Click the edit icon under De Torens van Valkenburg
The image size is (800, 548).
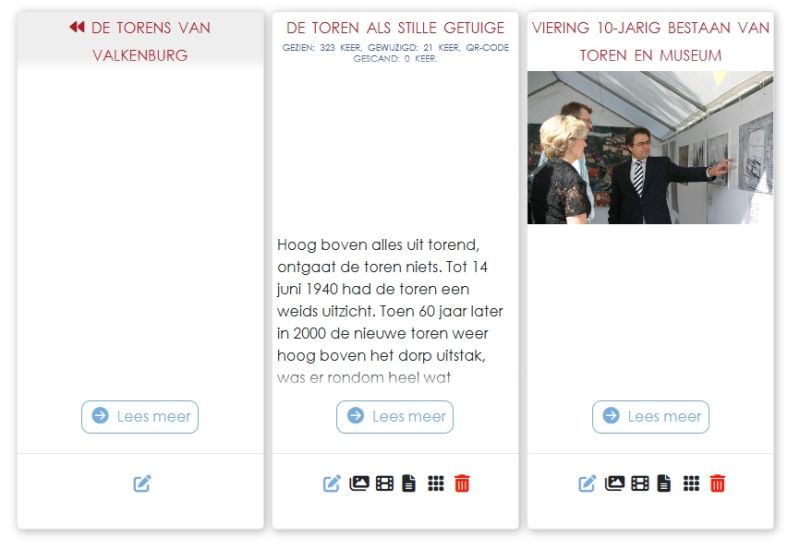point(142,483)
